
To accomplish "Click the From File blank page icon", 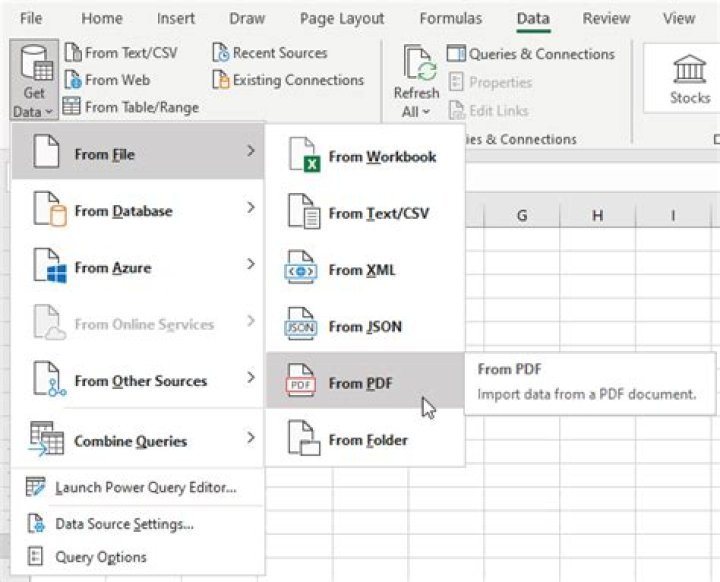I will click(46, 151).
